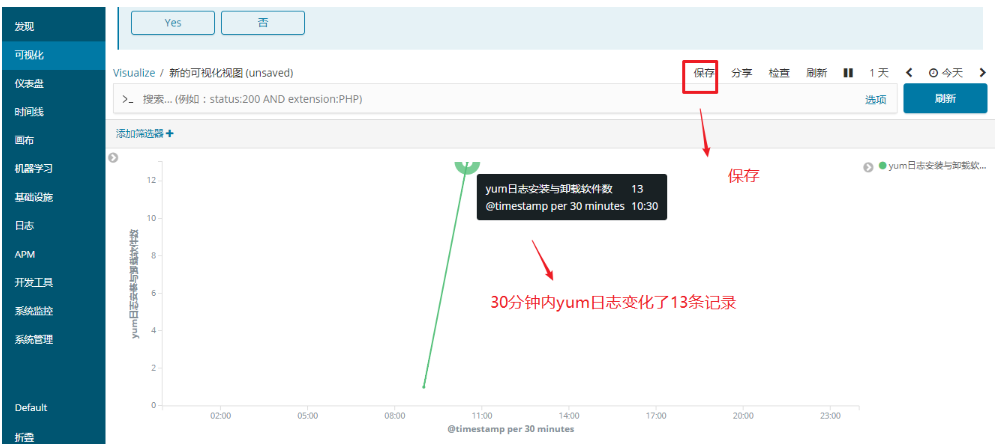Open 日志 in the sidebar
This screenshot has width=1004, height=445.
pos(24,226)
